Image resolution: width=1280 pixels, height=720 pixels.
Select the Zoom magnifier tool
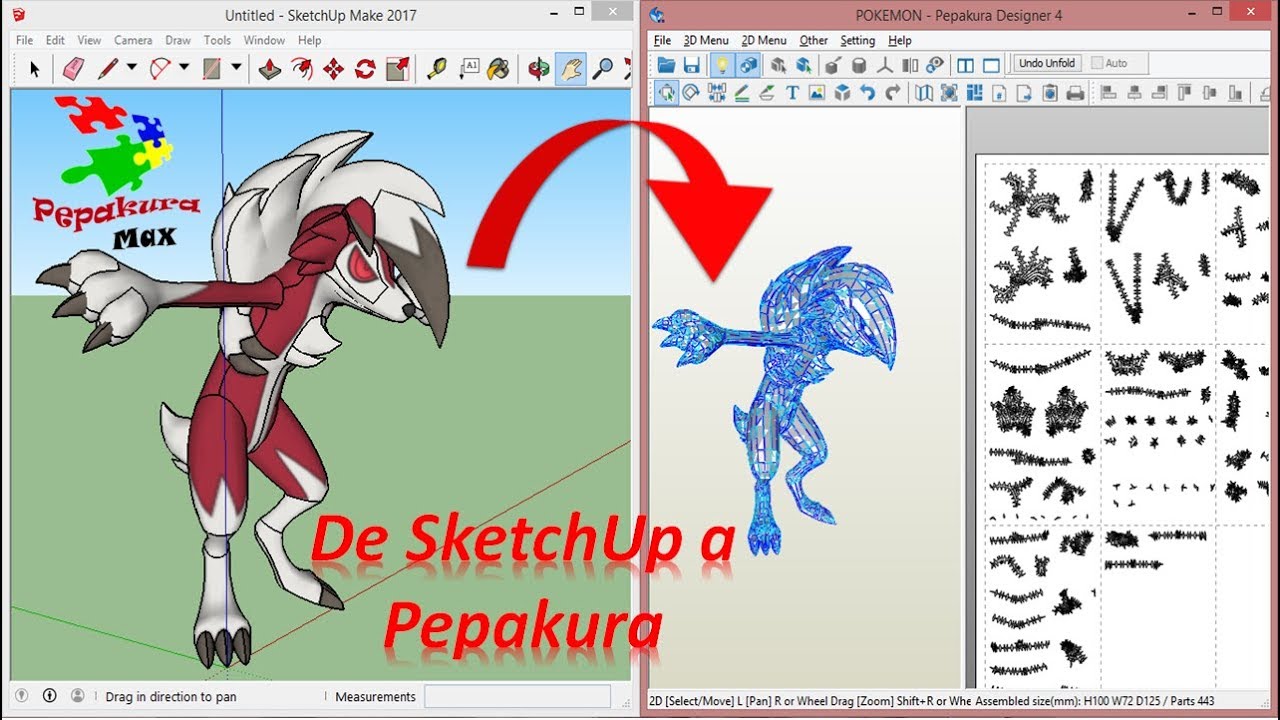pyautogui.click(x=602, y=69)
